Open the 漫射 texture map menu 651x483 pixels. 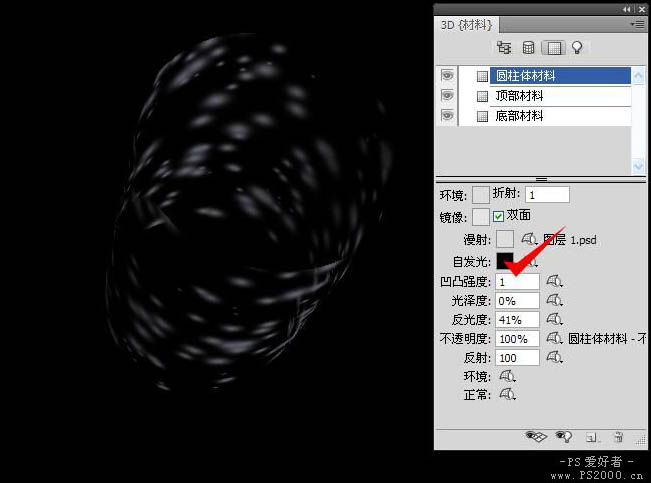pos(529,239)
